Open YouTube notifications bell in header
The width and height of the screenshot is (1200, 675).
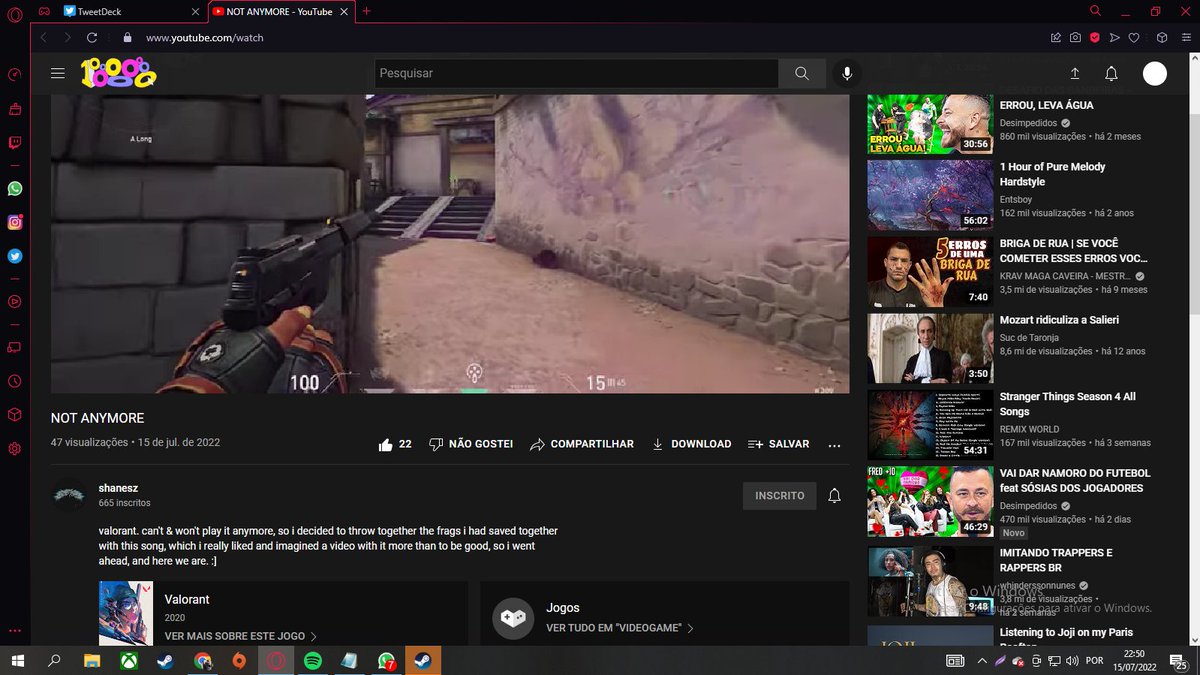click(1111, 73)
